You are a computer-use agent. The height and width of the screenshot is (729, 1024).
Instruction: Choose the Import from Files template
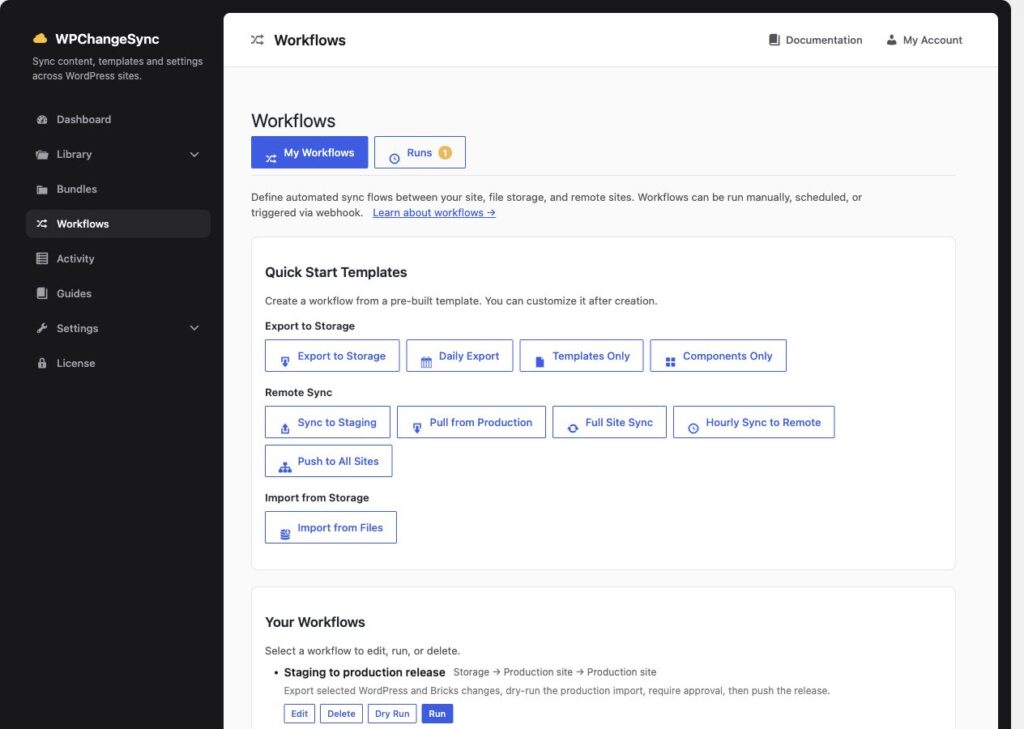pyautogui.click(x=330, y=527)
